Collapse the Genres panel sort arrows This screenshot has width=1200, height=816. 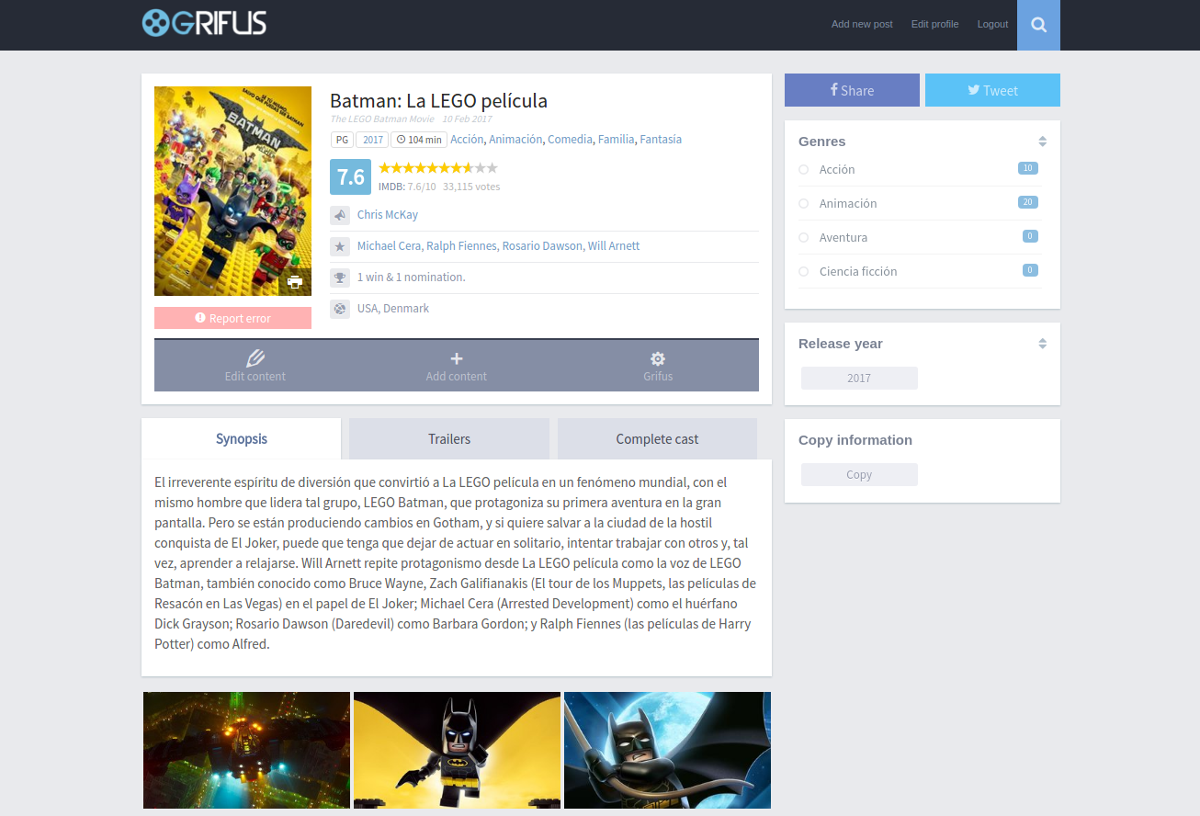[x=1042, y=142]
